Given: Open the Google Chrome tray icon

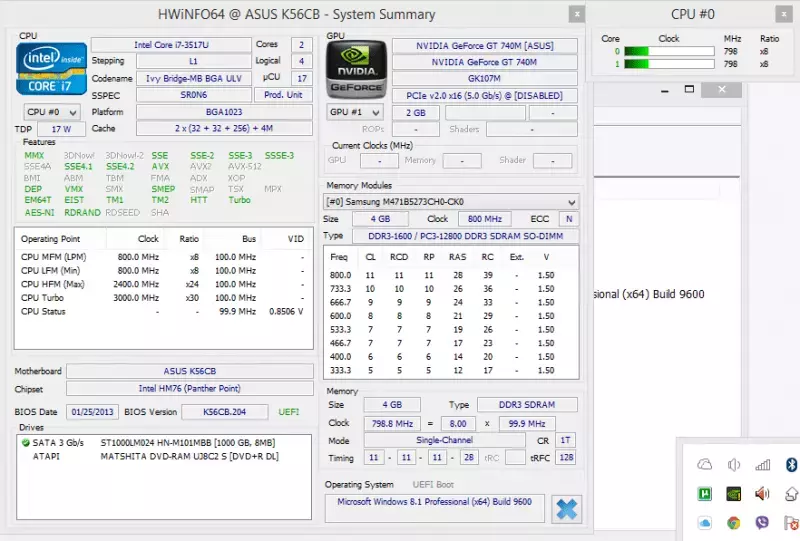Looking at the screenshot, I should click(x=734, y=523).
